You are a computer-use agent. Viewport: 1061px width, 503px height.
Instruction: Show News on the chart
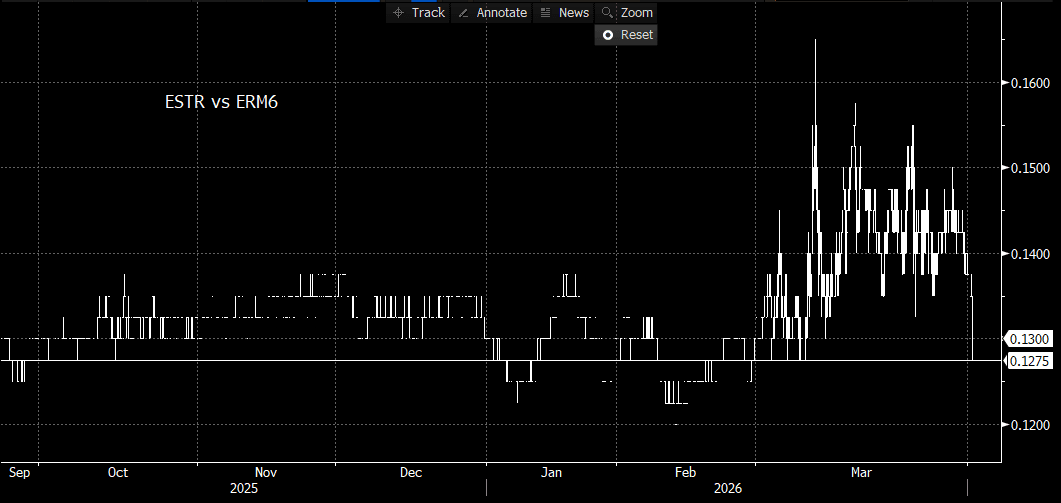(x=574, y=13)
